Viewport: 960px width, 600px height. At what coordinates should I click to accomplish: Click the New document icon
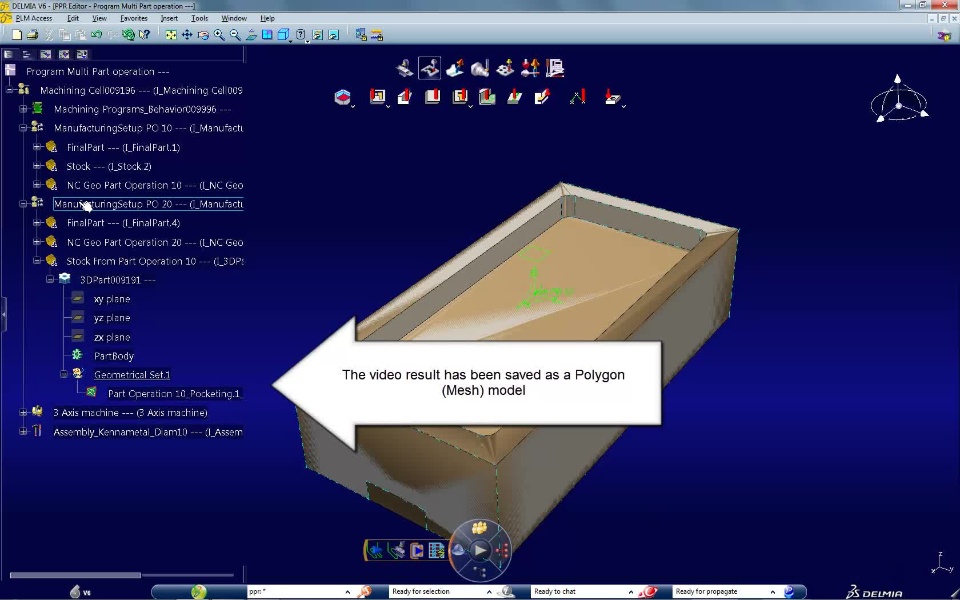[17, 35]
